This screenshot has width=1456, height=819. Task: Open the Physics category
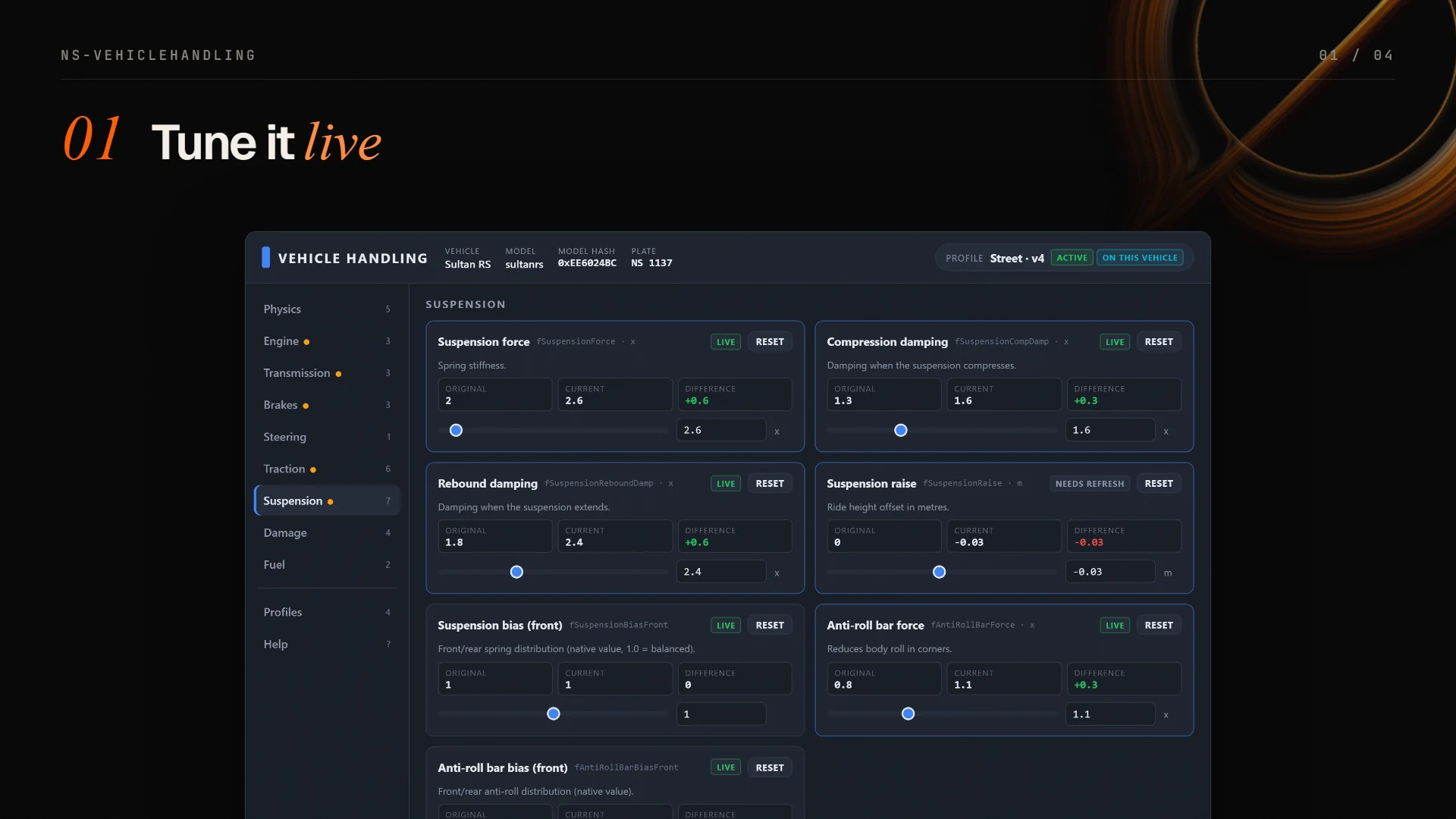tap(327, 309)
